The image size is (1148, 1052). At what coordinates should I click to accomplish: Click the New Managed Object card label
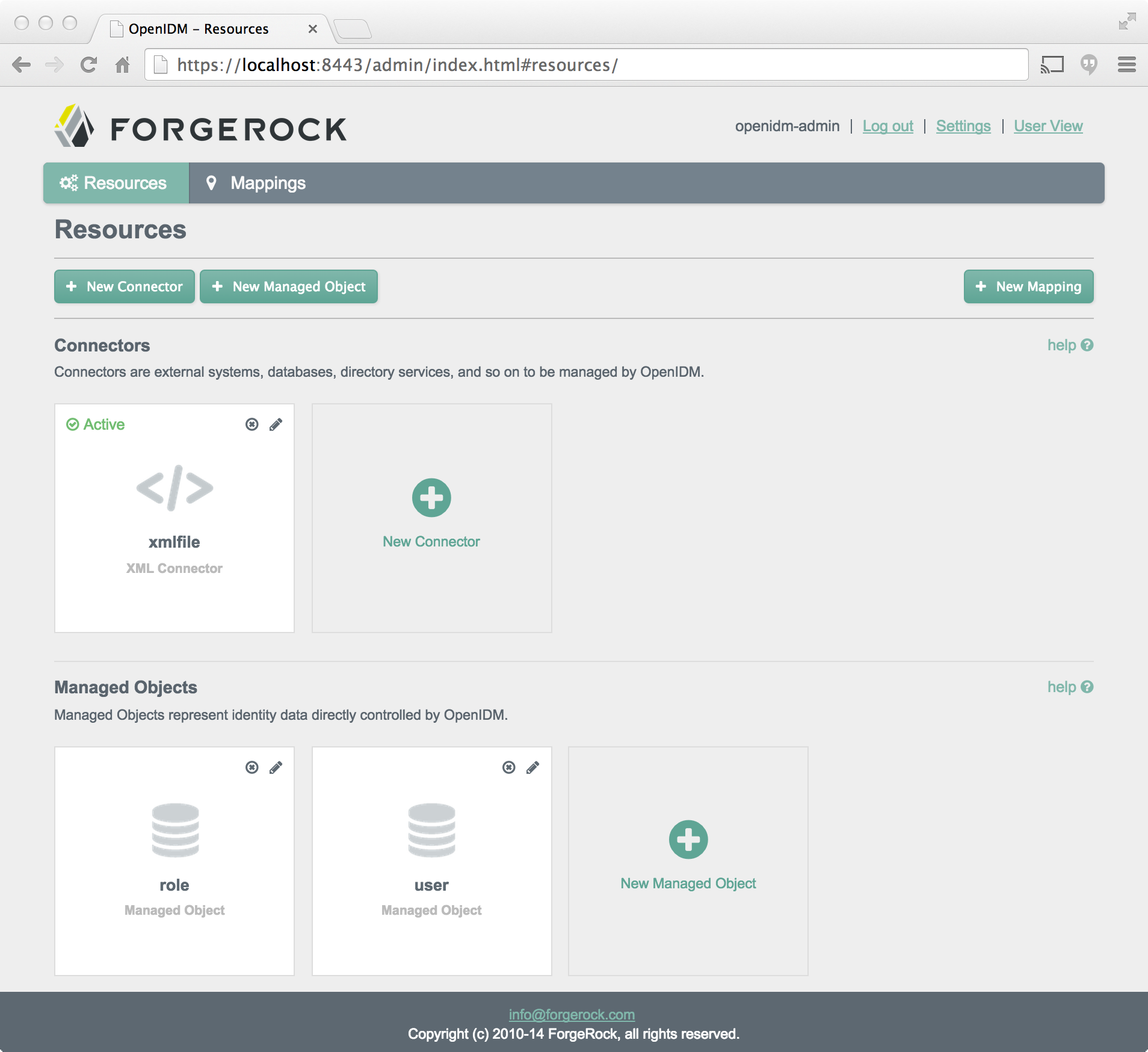click(x=688, y=883)
